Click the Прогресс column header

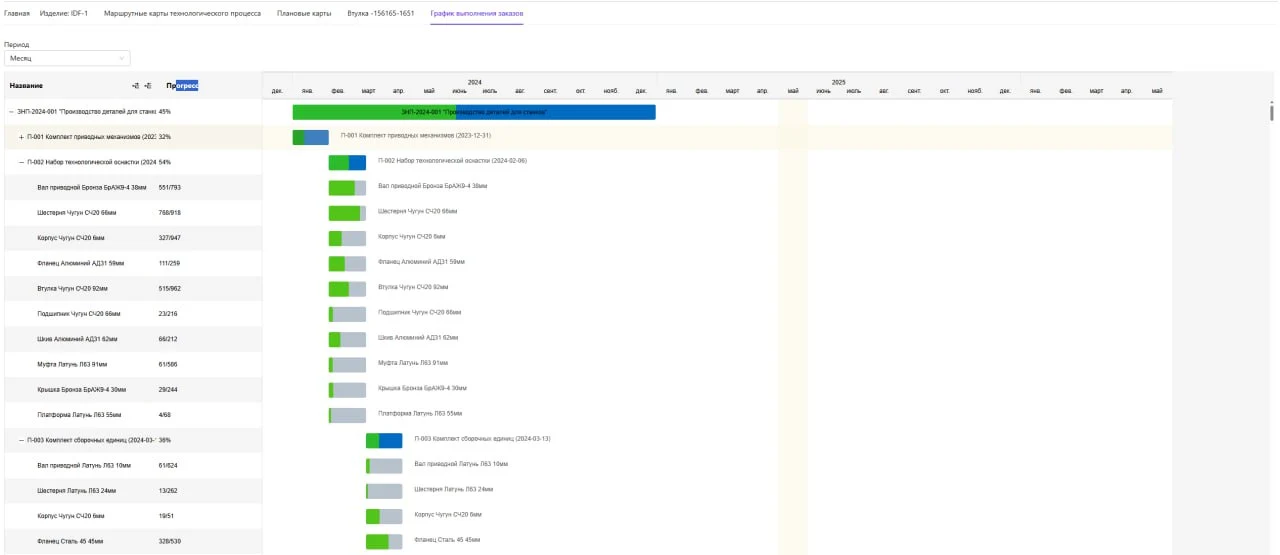coord(183,86)
